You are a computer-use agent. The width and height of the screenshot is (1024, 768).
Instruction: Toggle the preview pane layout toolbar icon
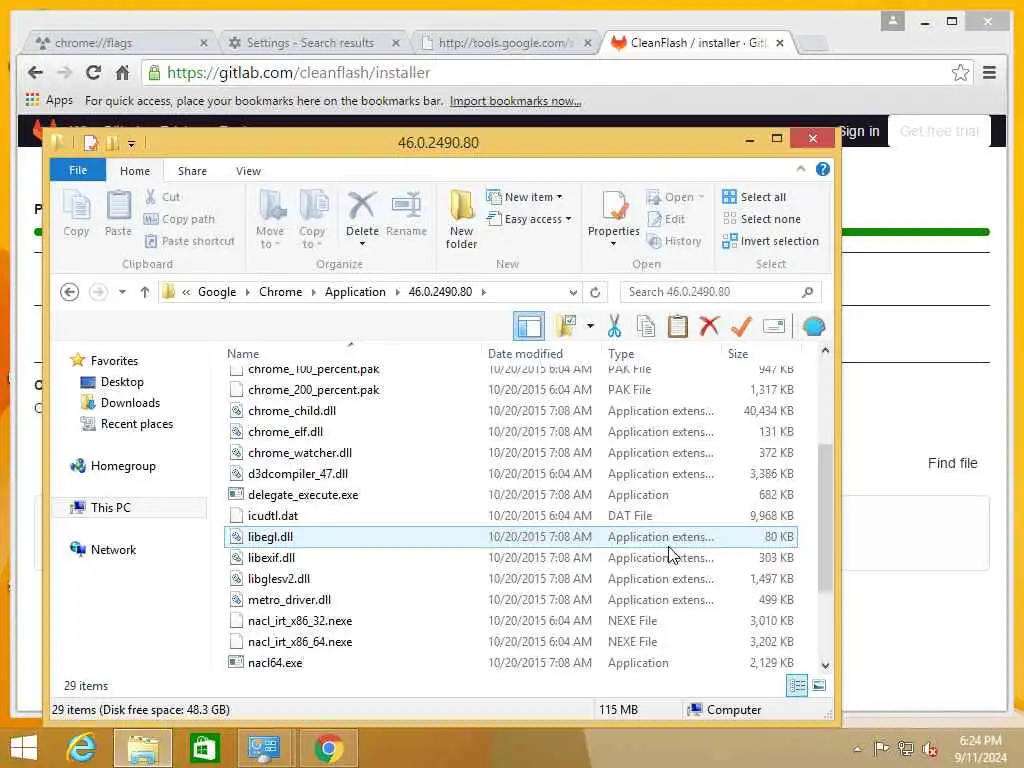pos(529,326)
